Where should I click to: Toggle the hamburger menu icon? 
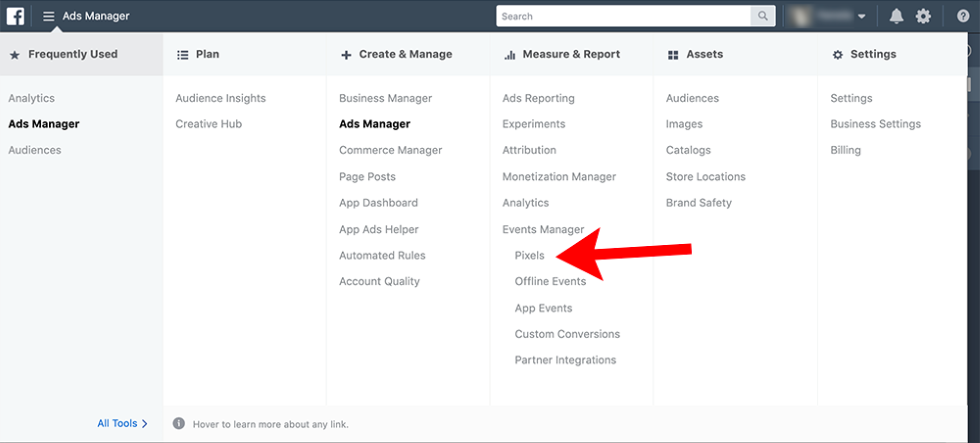pyautogui.click(x=49, y=16)
